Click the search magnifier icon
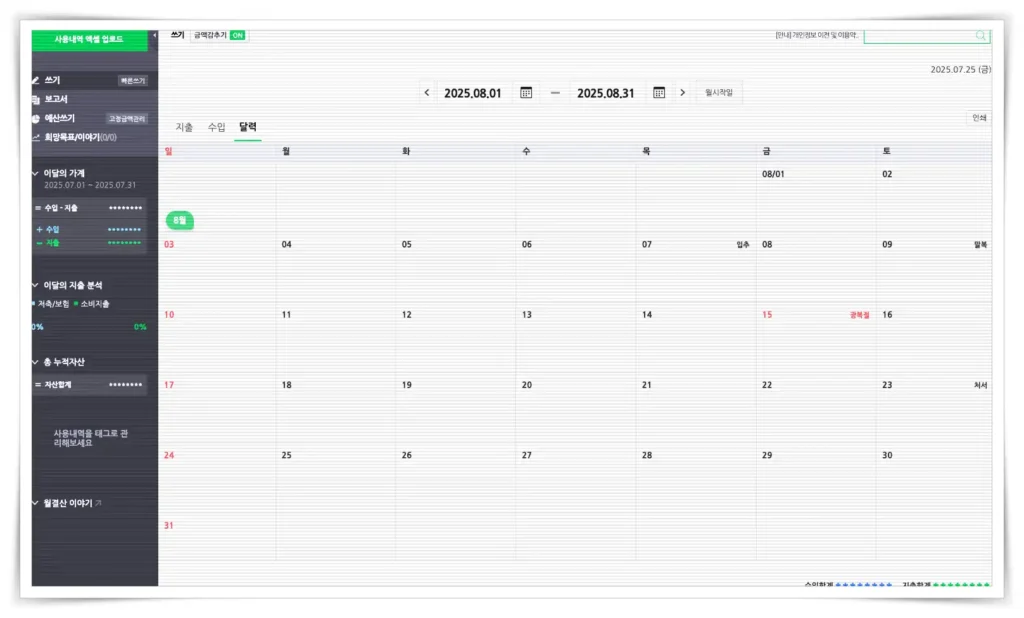 point(980,36)
